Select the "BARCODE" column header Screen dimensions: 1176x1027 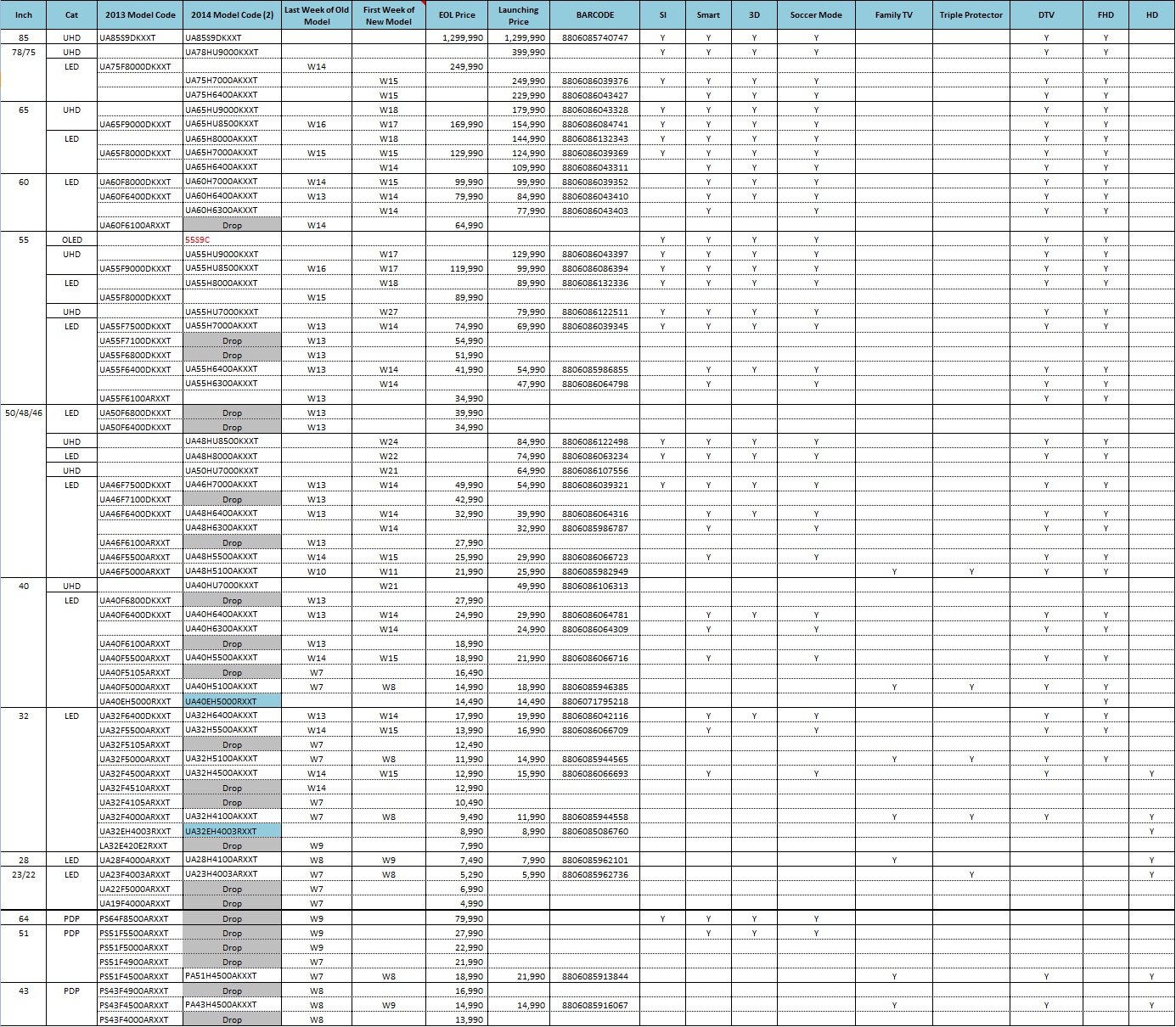point(595,15)
